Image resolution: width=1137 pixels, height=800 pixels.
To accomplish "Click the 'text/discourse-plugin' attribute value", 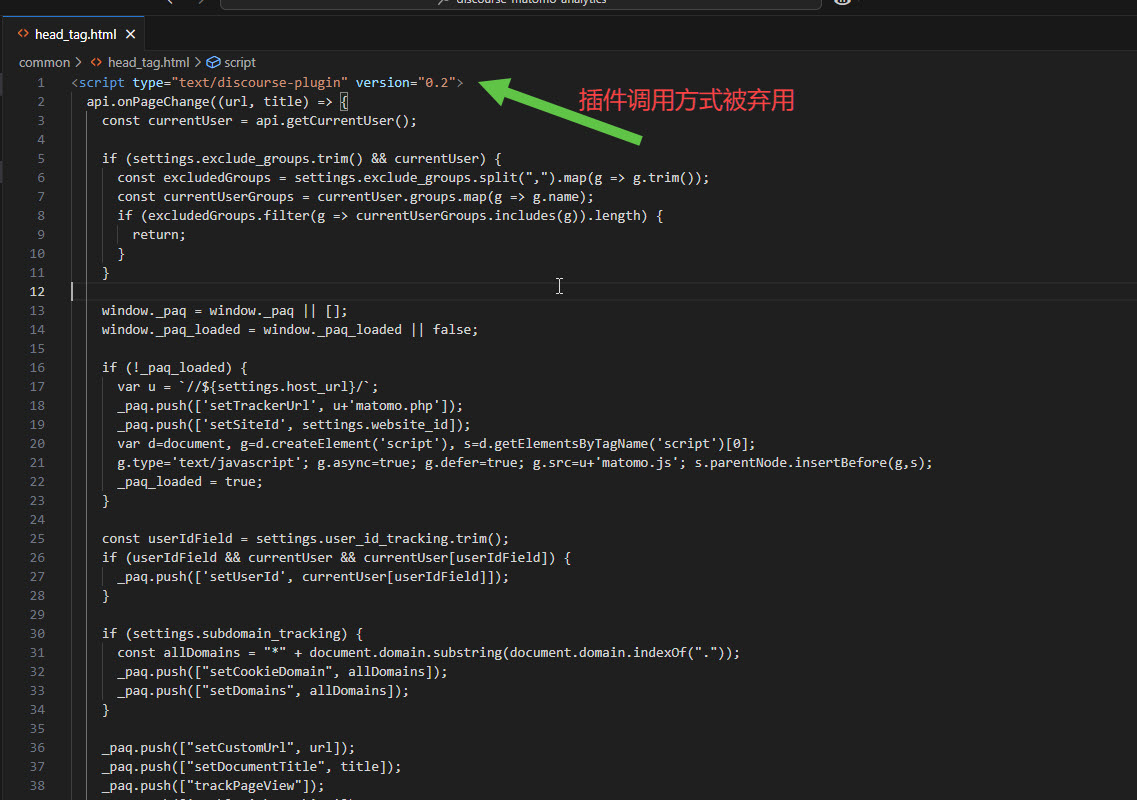I will tap(260, 83).
